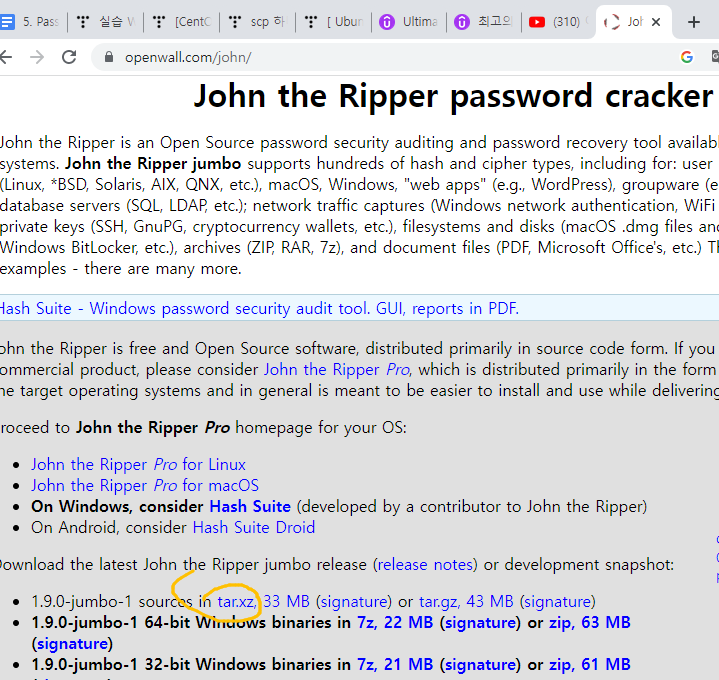Image resolution: width=719 pixels, height=680 pixels.
Task: Switch to the 'scp 하' tab
Action: tap(258, 22)
